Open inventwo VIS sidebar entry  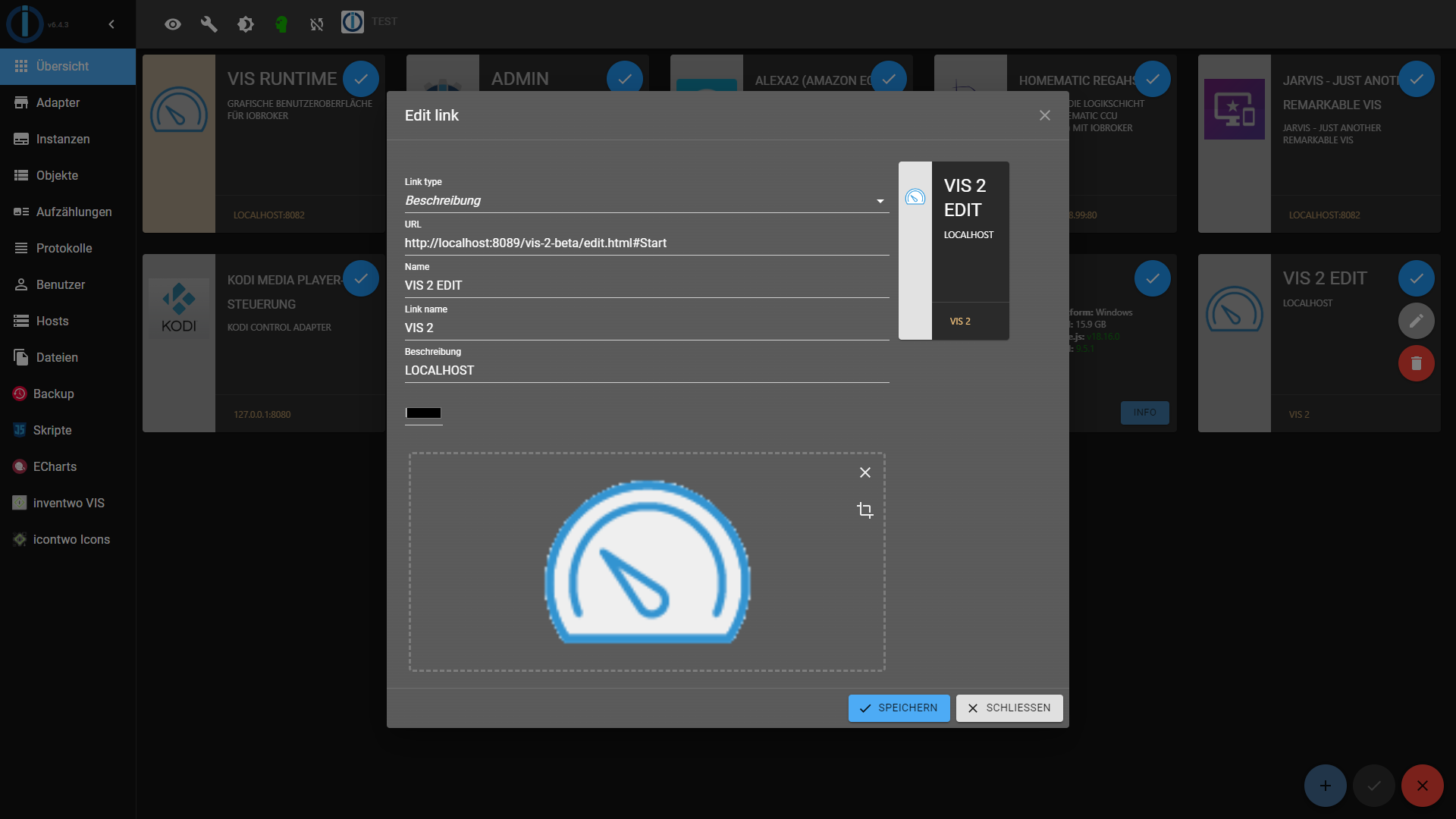click(67, 503)
